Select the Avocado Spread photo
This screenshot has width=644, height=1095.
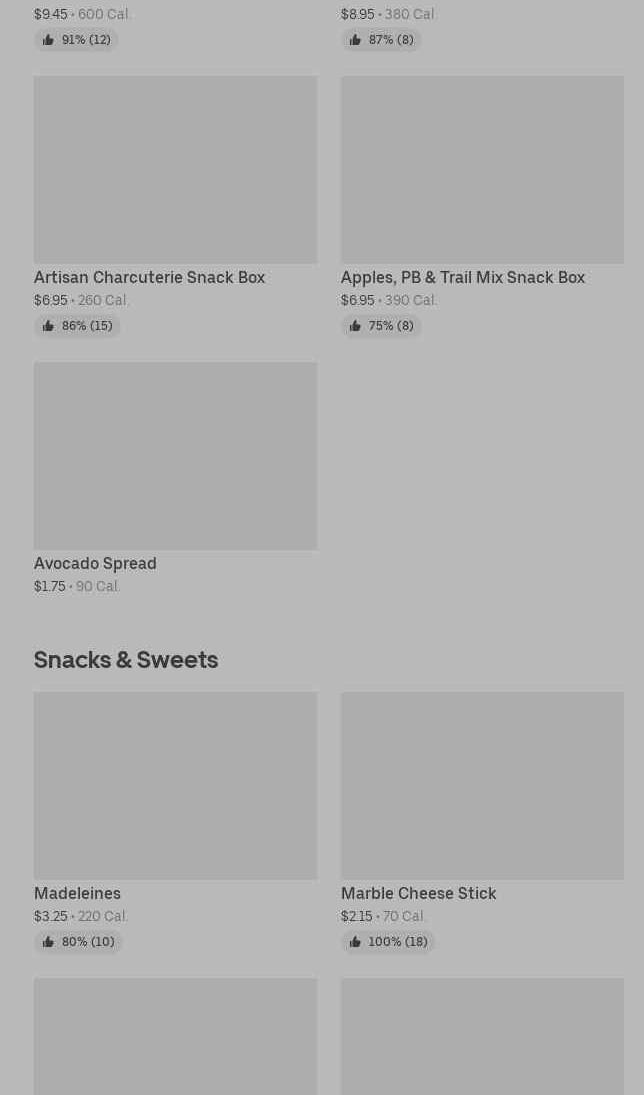[x=175, y=456]
